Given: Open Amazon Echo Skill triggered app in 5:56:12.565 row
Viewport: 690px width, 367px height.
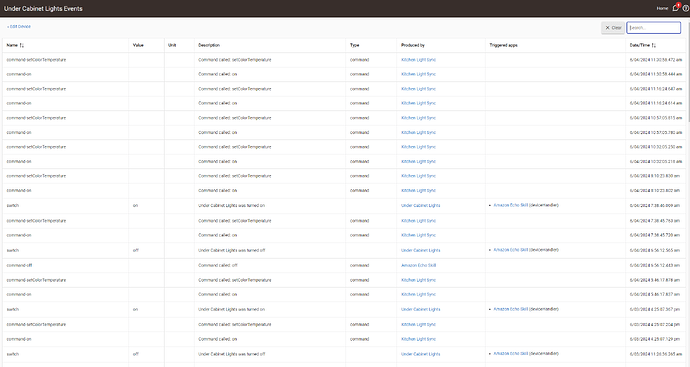Looking at the screenshot, I should pos(510,250).
